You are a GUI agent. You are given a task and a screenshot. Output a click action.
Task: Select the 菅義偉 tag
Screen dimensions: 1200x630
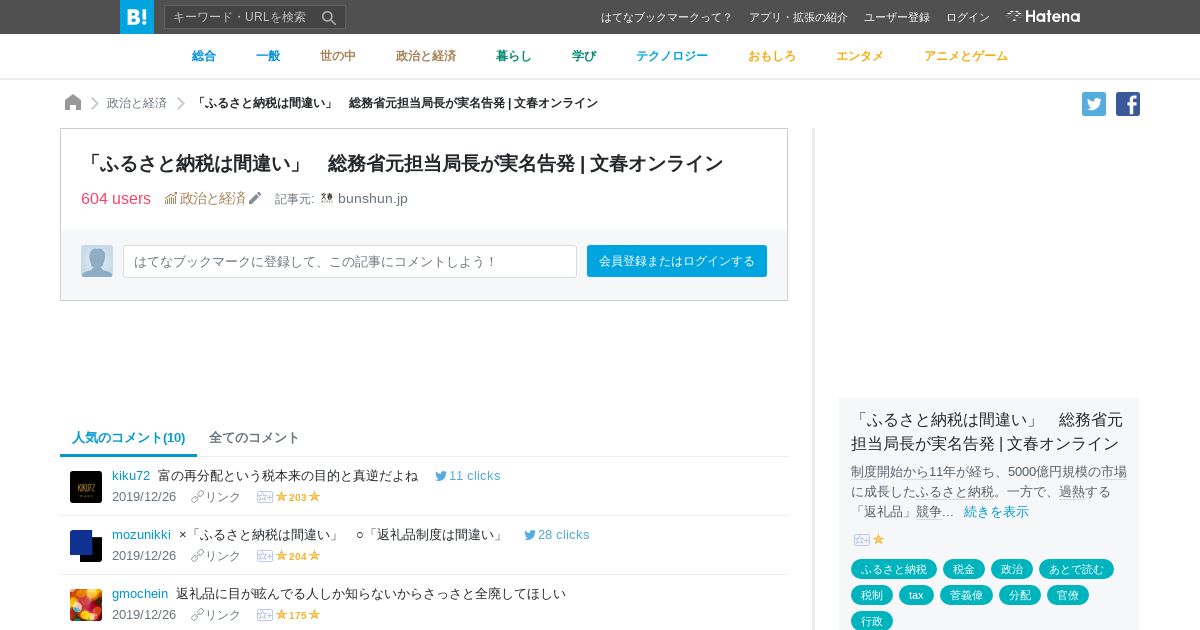tap(966, 595)
